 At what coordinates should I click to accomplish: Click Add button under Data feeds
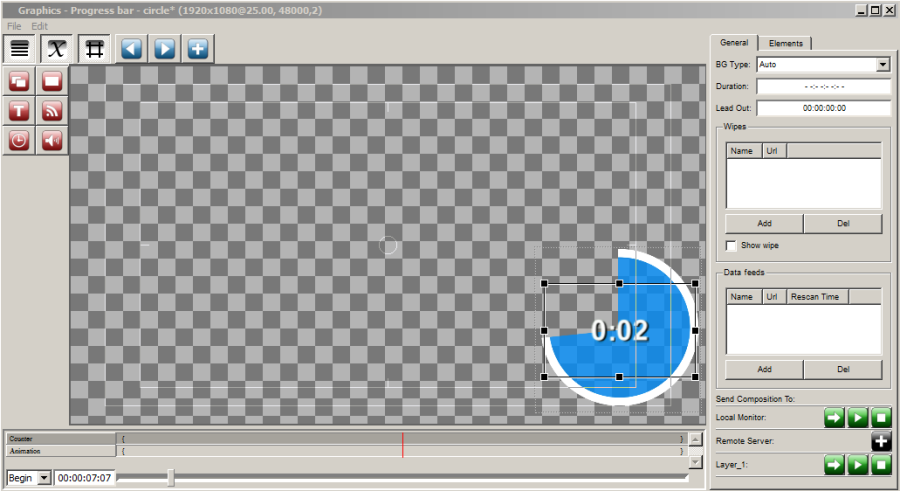764,369
